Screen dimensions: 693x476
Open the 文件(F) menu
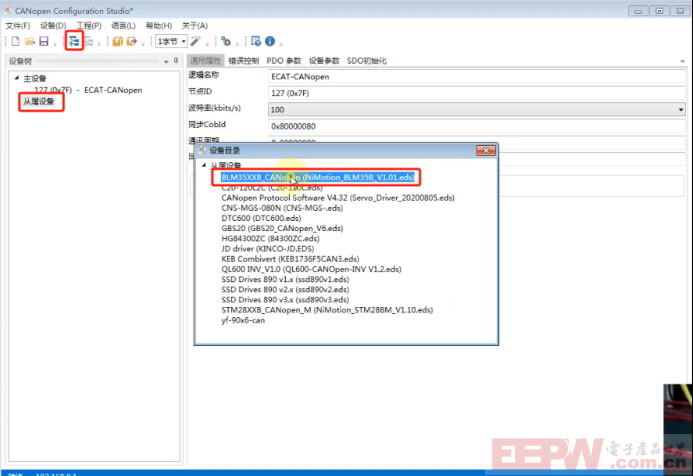pyautogui.click(x=18, y=26)
